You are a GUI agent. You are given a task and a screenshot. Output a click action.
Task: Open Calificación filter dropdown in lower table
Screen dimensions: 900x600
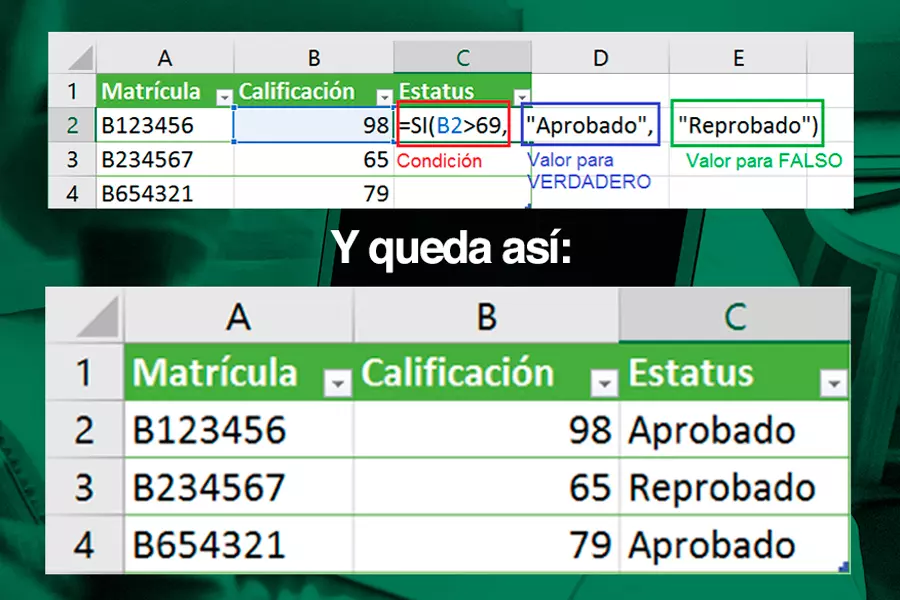pos(604,383)
